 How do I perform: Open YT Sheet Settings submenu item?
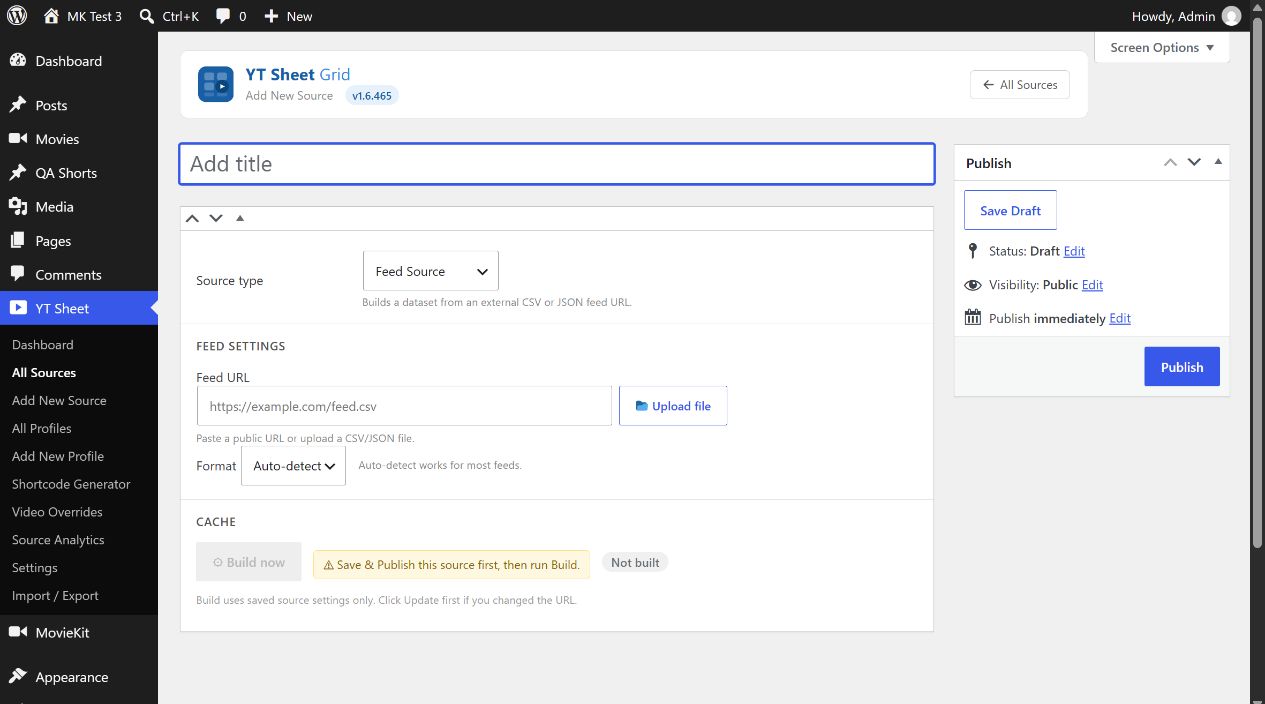click(35, 568)
